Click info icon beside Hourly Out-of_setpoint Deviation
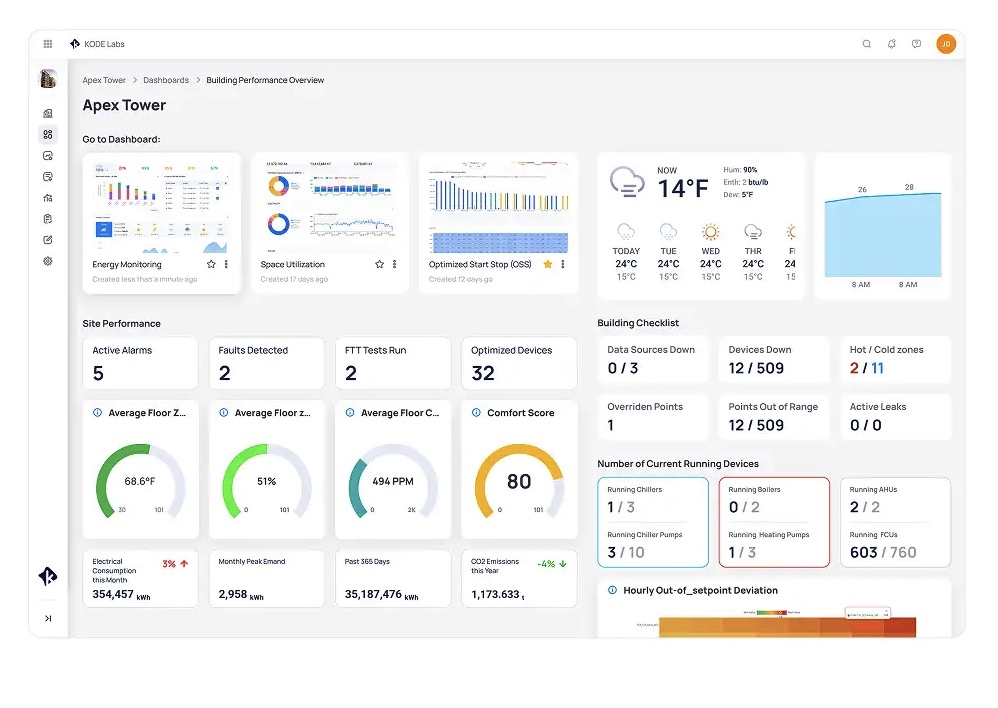This screenshot has height=708, width=998. [612, 590]
